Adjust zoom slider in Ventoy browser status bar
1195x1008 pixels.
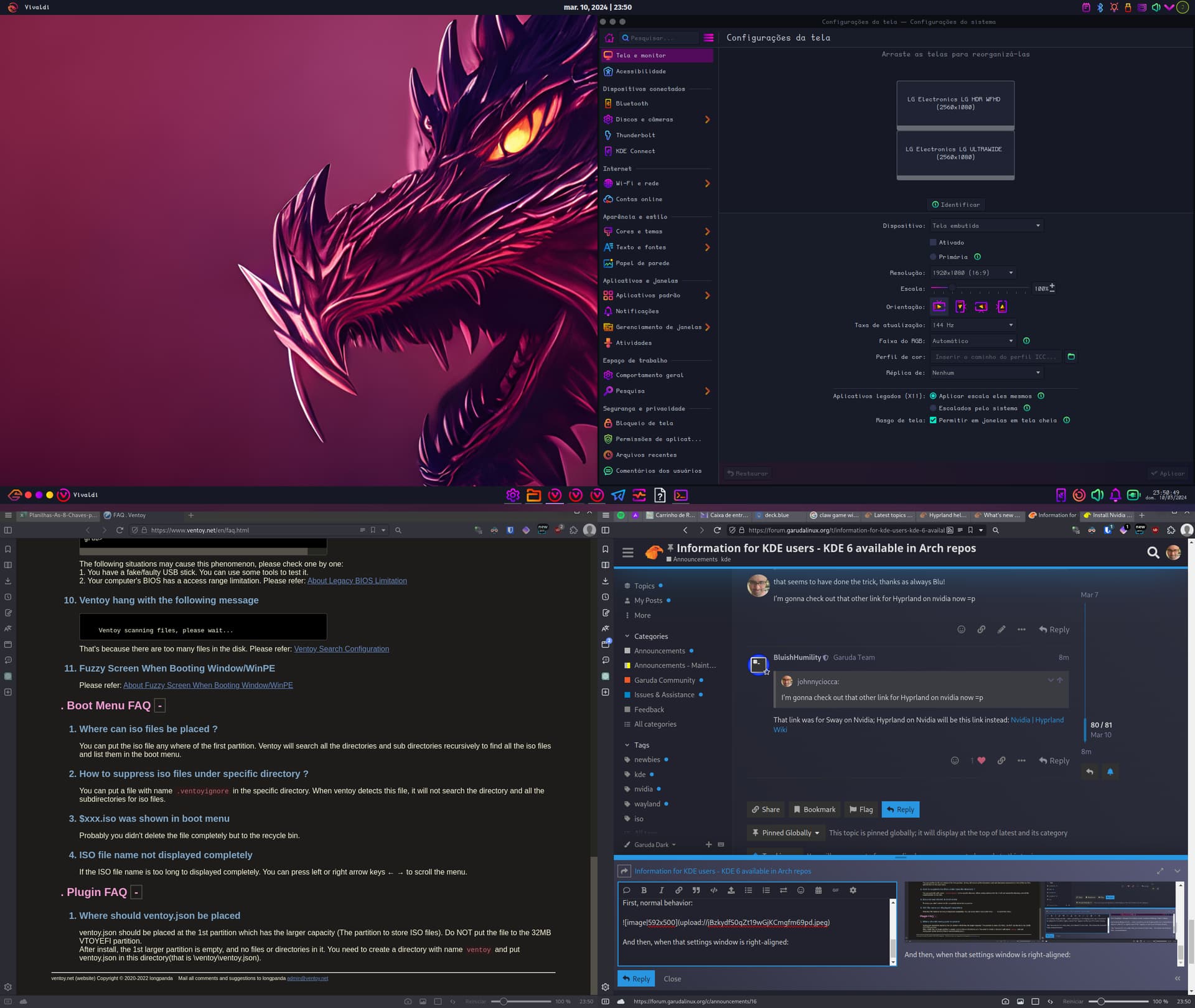pos(521,1002)
